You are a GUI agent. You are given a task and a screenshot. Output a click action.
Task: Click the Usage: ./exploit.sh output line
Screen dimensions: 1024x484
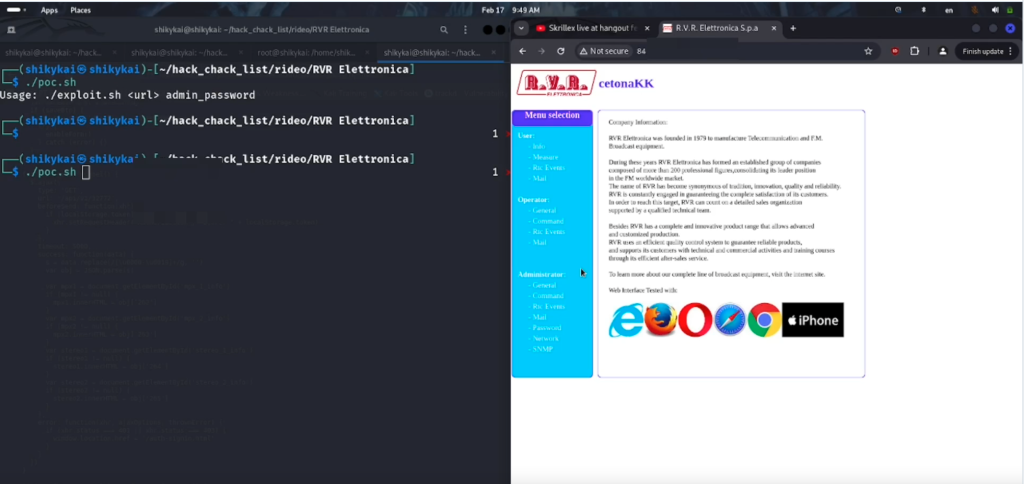127,95
